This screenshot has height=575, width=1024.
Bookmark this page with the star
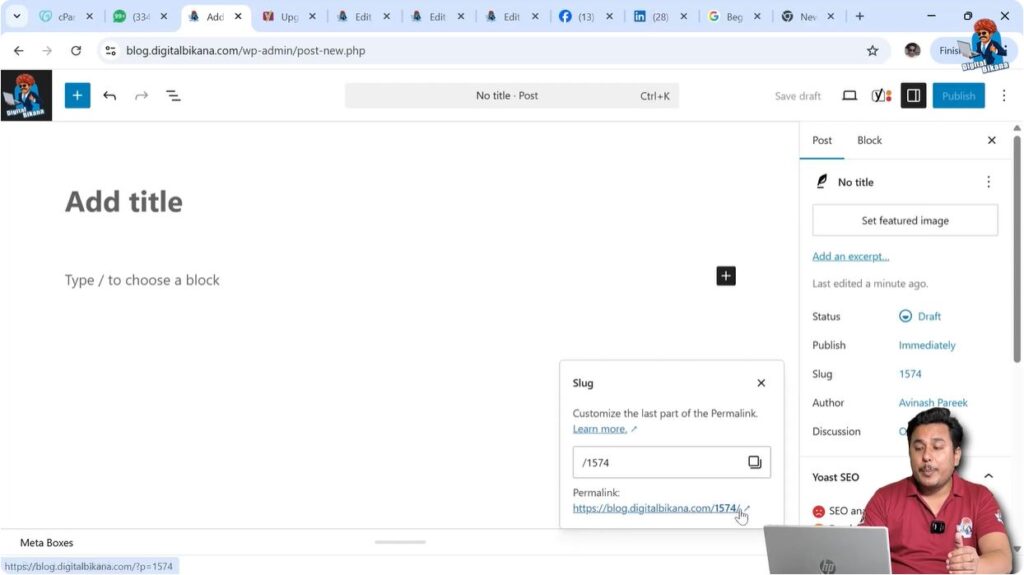872,50
